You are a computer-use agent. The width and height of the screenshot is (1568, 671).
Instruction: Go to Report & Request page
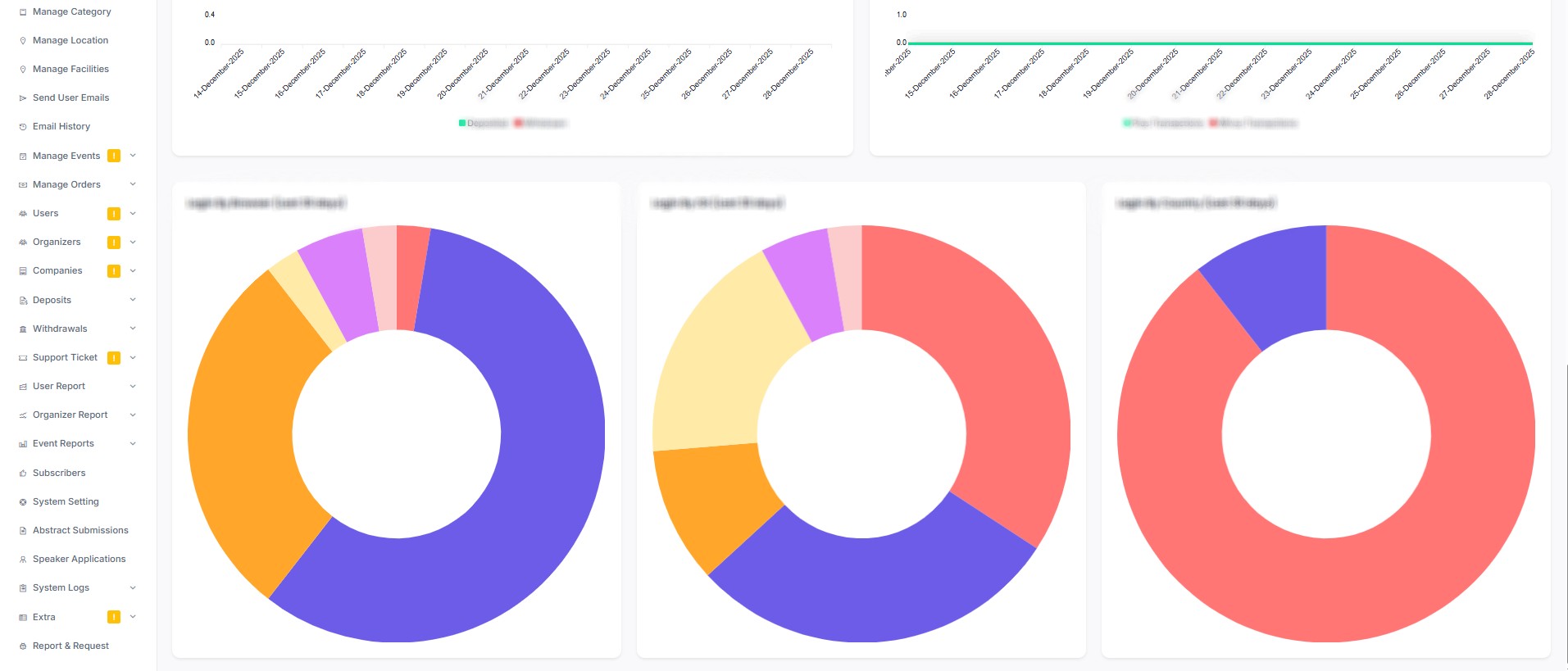tap(70, 646)
